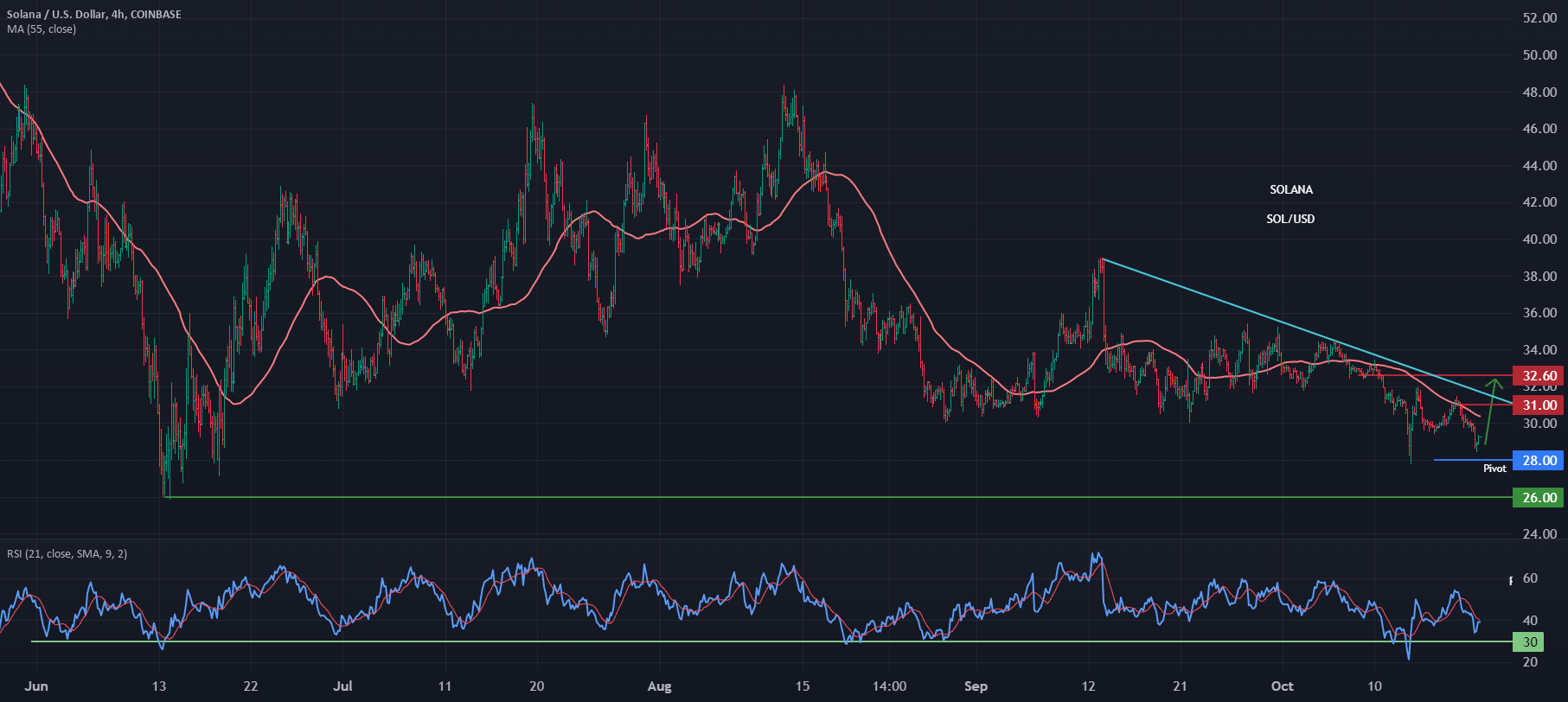Click the 40 value on RSI axis
This screenshot has width=1568, height=702.
(x=1530, y=621)
